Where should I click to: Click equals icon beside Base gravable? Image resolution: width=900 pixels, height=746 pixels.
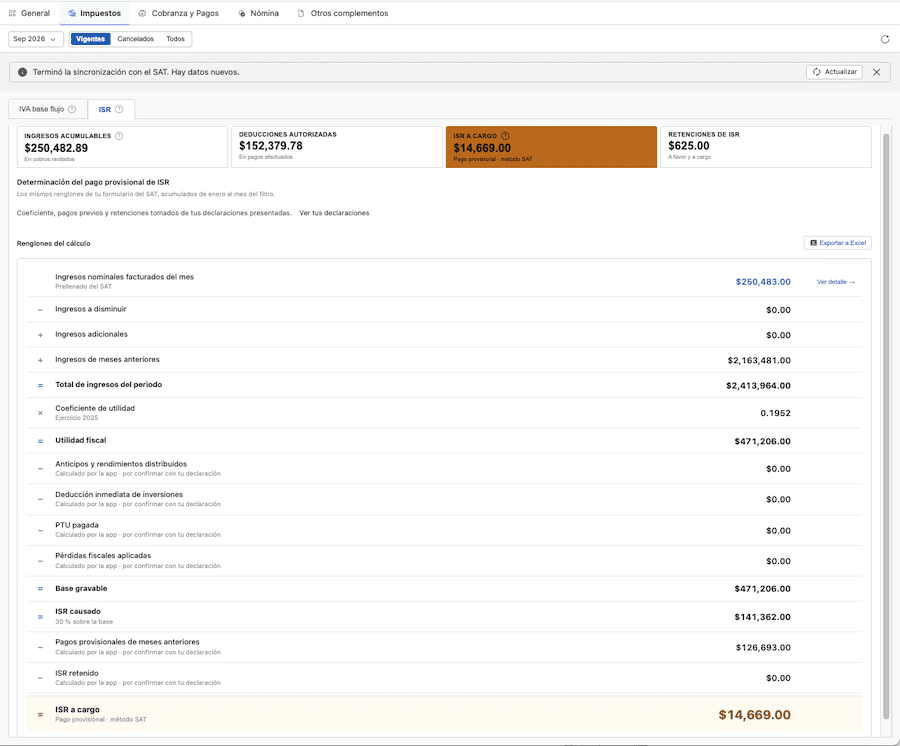[x=40, y=589]
